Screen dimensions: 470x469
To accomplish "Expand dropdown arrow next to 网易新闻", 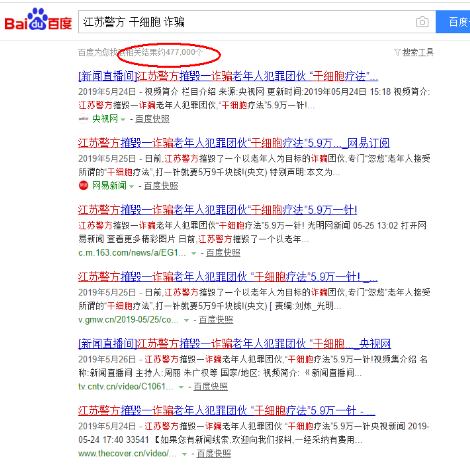I will click(131, 186).
